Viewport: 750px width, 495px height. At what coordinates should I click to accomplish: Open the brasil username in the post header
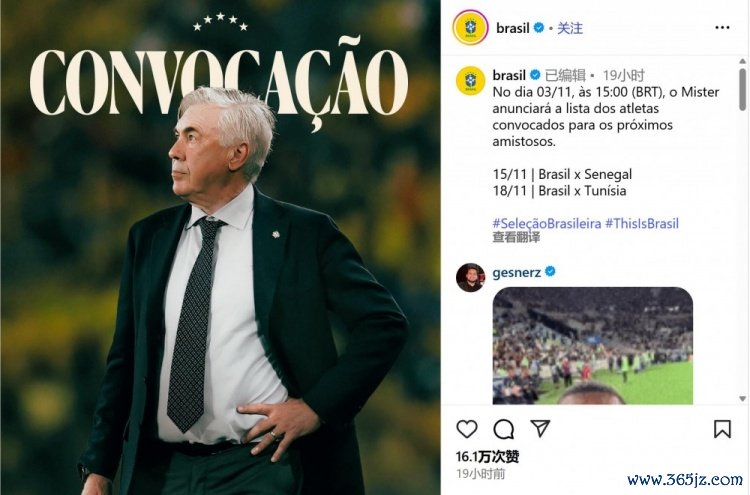pos(513,28)
